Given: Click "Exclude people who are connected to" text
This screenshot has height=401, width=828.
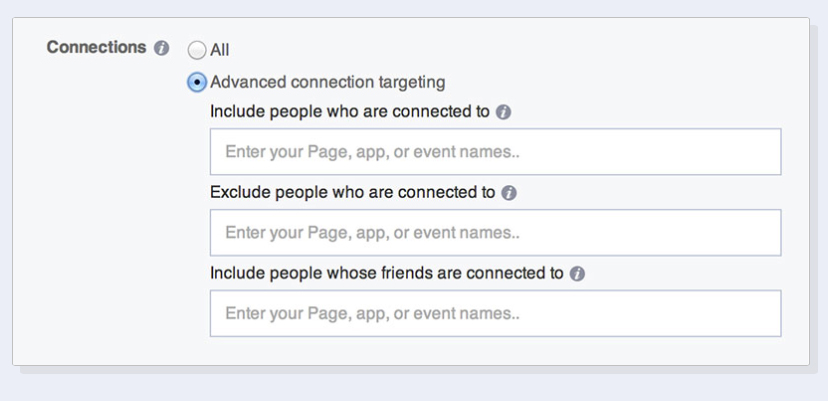Looking at the screenshot, I should 353,192.
